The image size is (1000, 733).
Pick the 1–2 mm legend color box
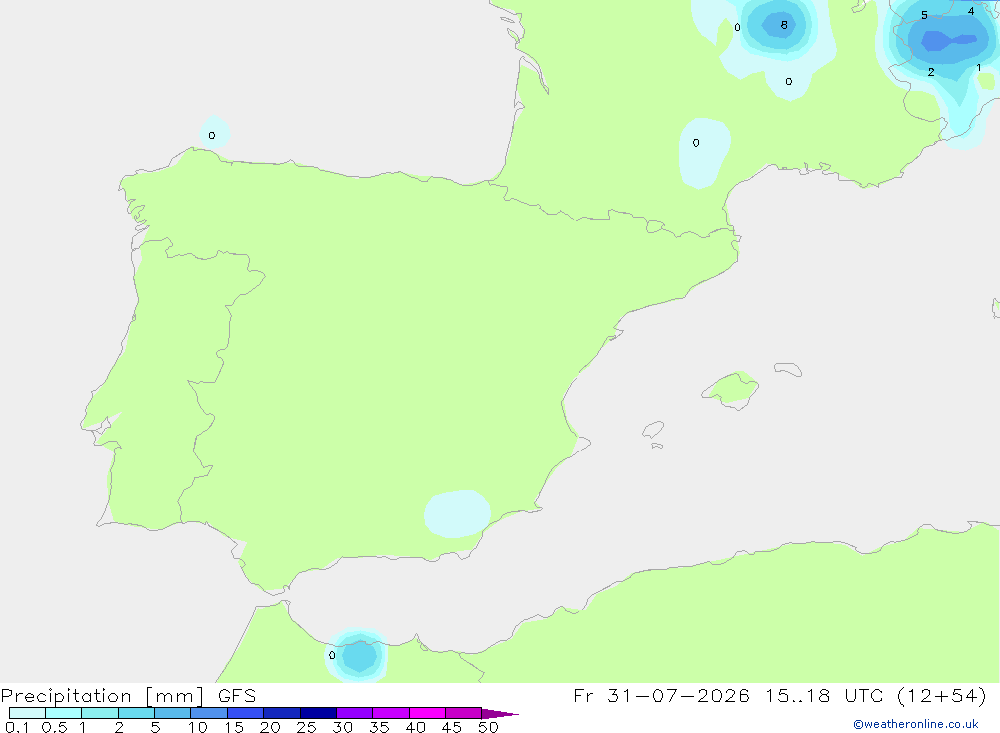100,713
